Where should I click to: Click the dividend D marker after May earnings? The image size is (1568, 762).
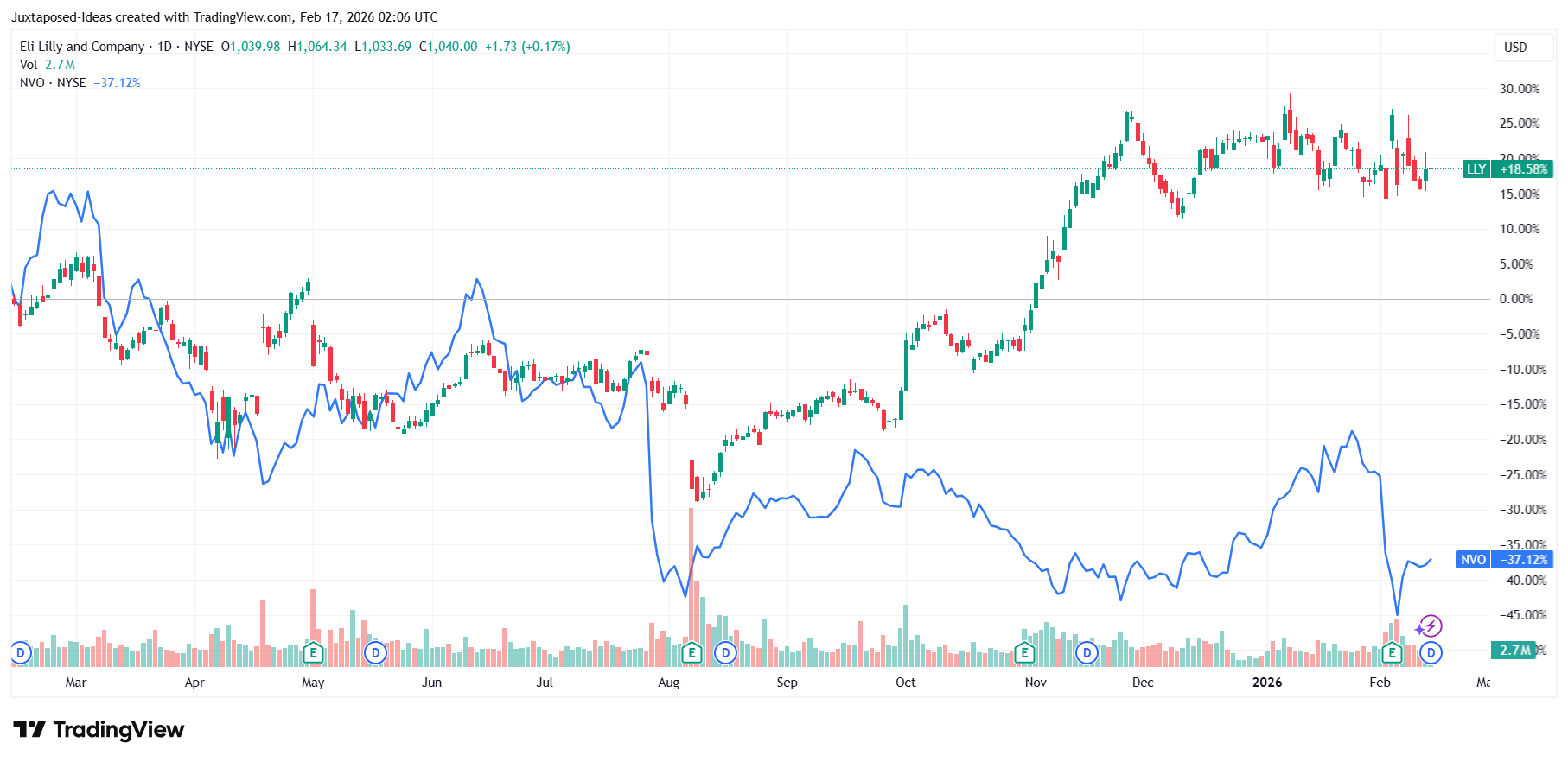[x=375, y=652]
